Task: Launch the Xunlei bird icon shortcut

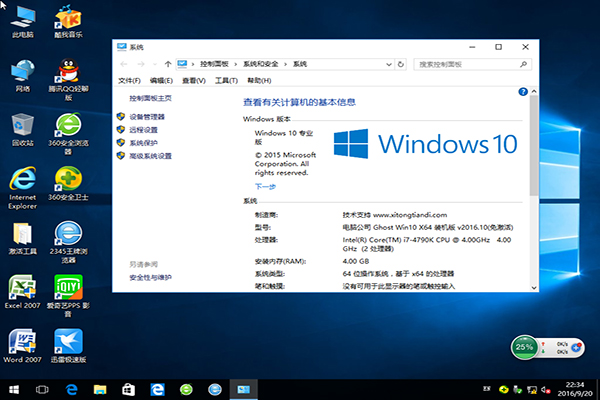Action: coord(68,346)
